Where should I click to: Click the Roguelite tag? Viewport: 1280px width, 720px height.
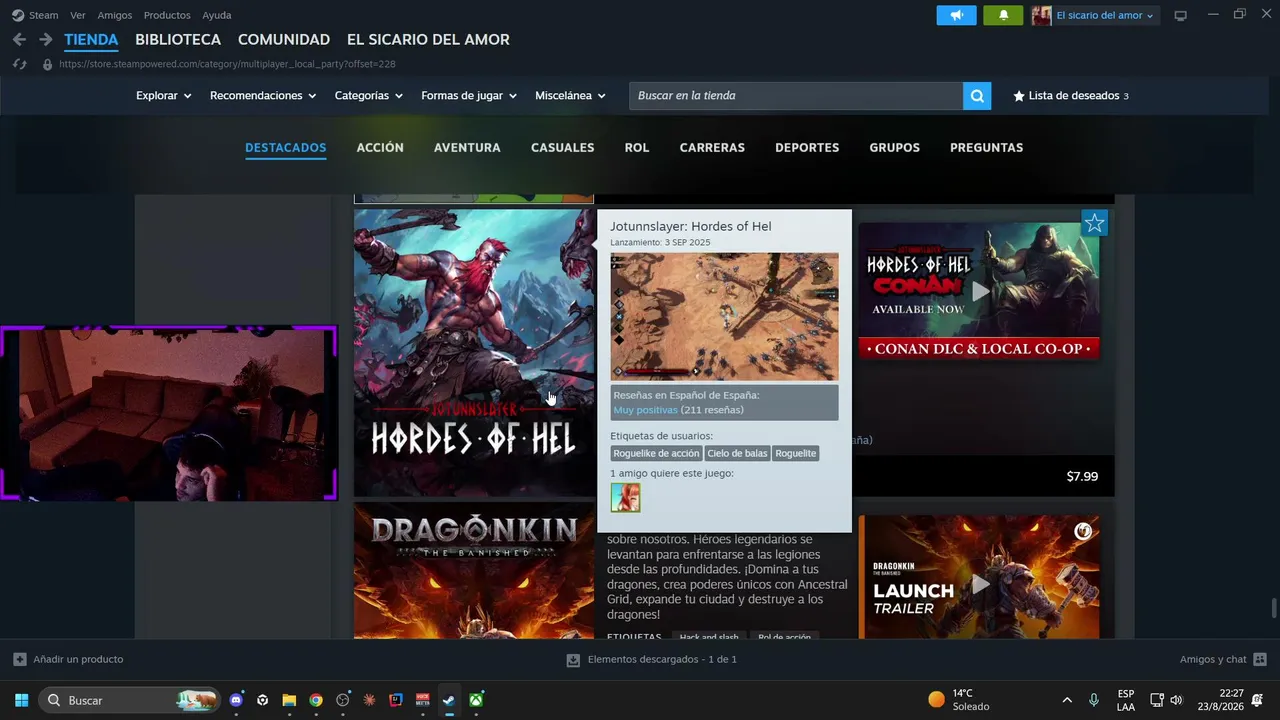tap(796, 454)
